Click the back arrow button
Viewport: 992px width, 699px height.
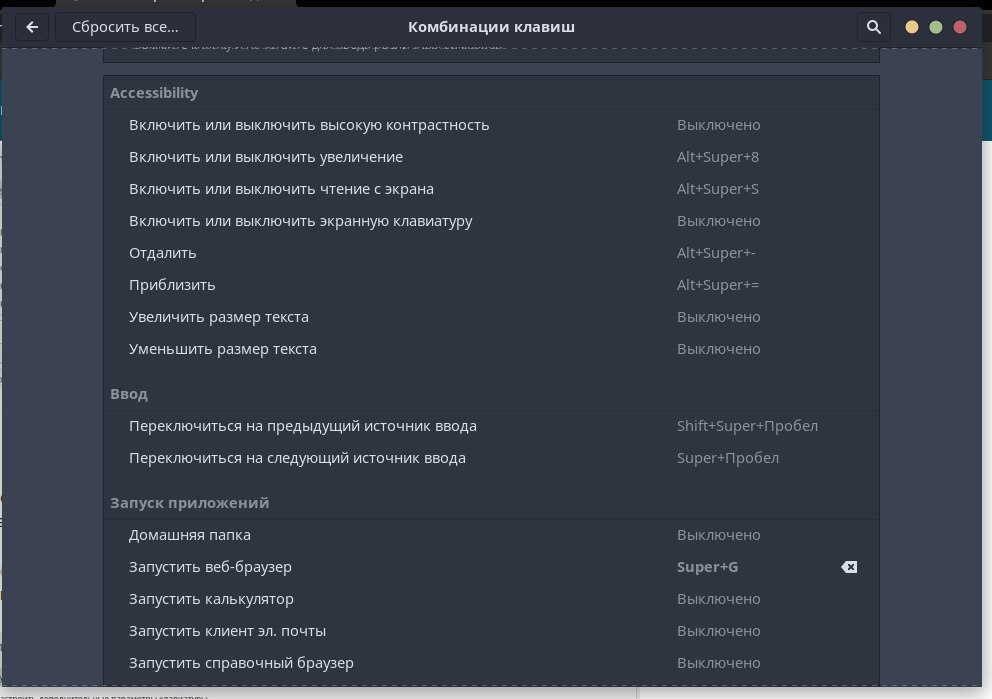pos(32,27)
